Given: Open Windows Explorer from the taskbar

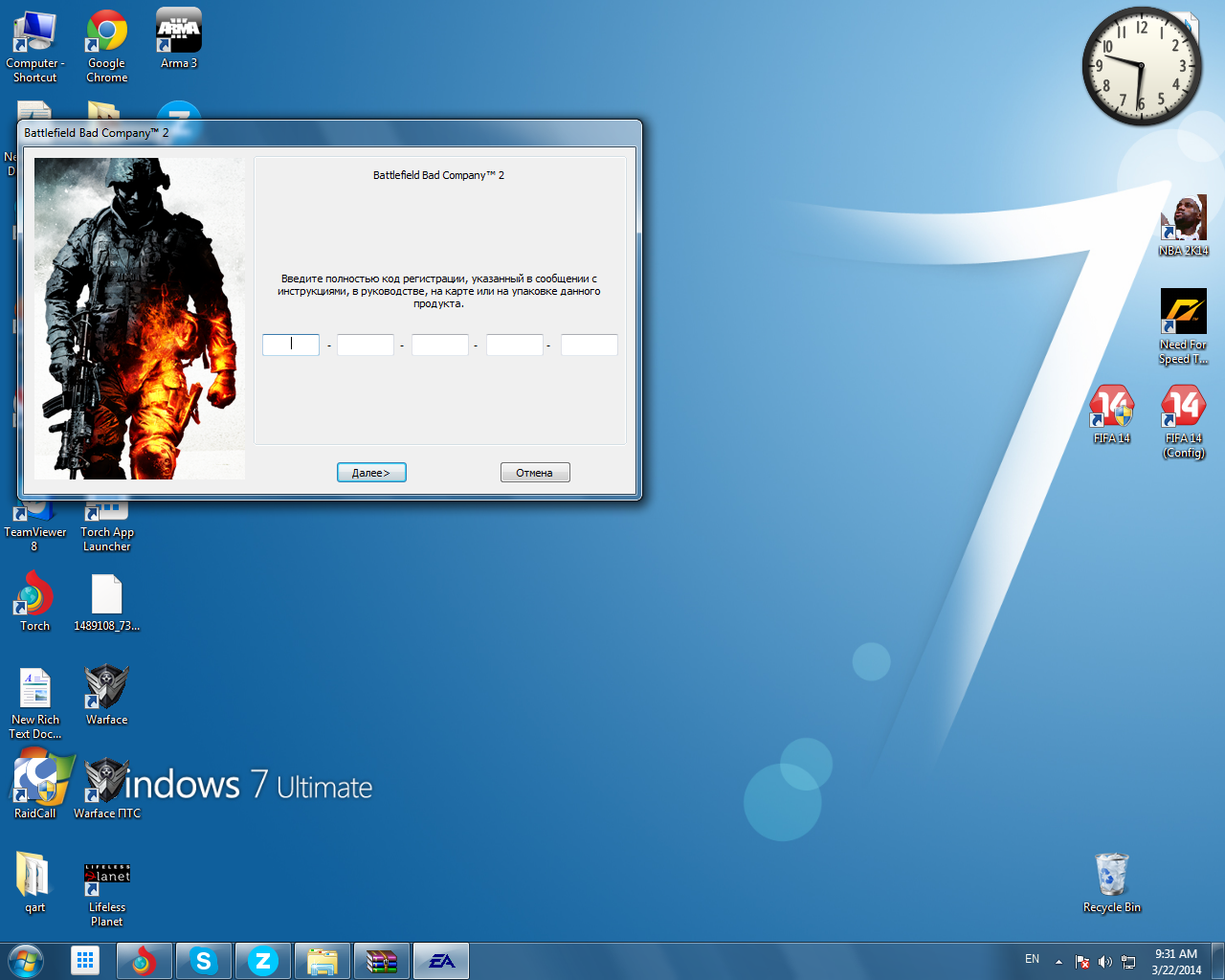Looking at the screenshot, I should tap(323, 961).
